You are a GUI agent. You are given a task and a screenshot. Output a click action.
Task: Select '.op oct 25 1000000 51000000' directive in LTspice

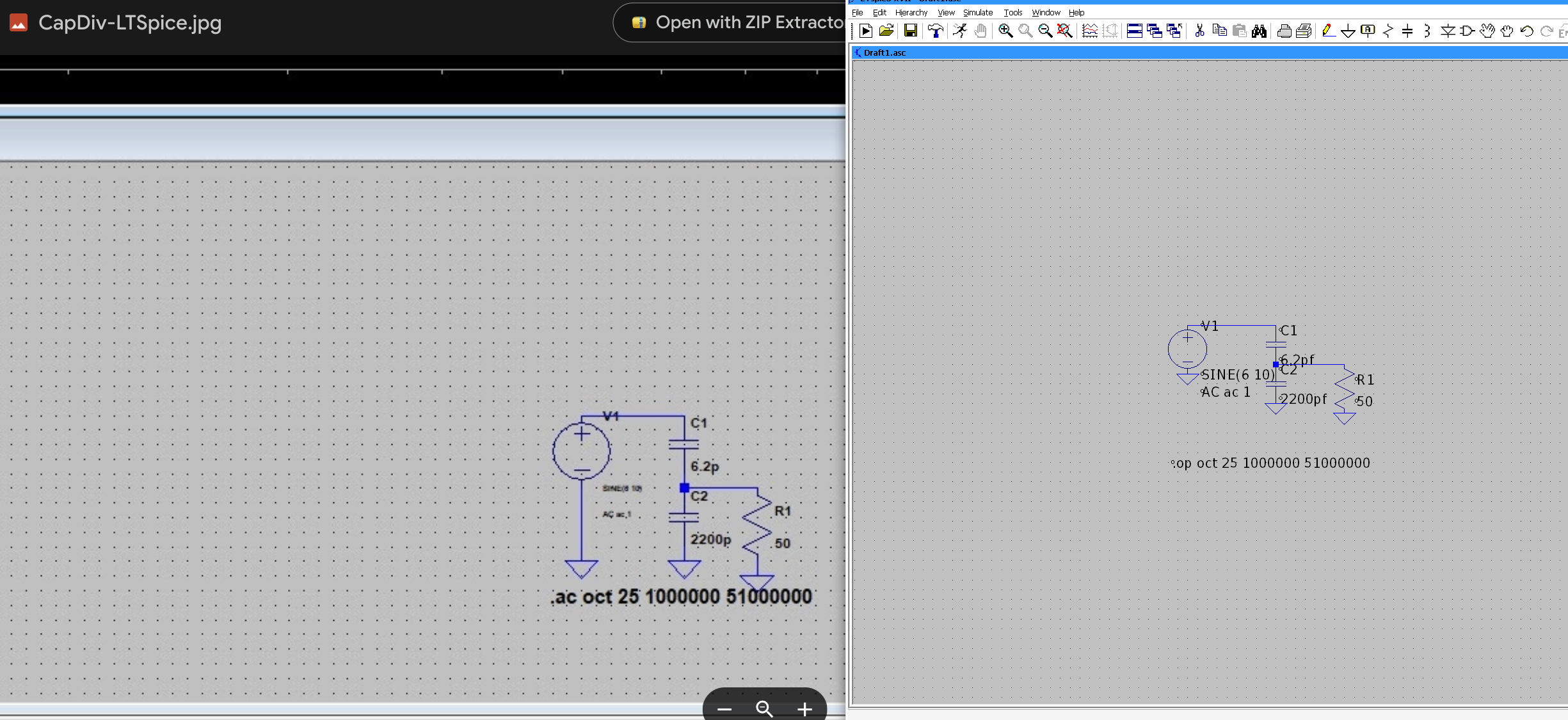pyautogui.click(x=1271, y=463)
